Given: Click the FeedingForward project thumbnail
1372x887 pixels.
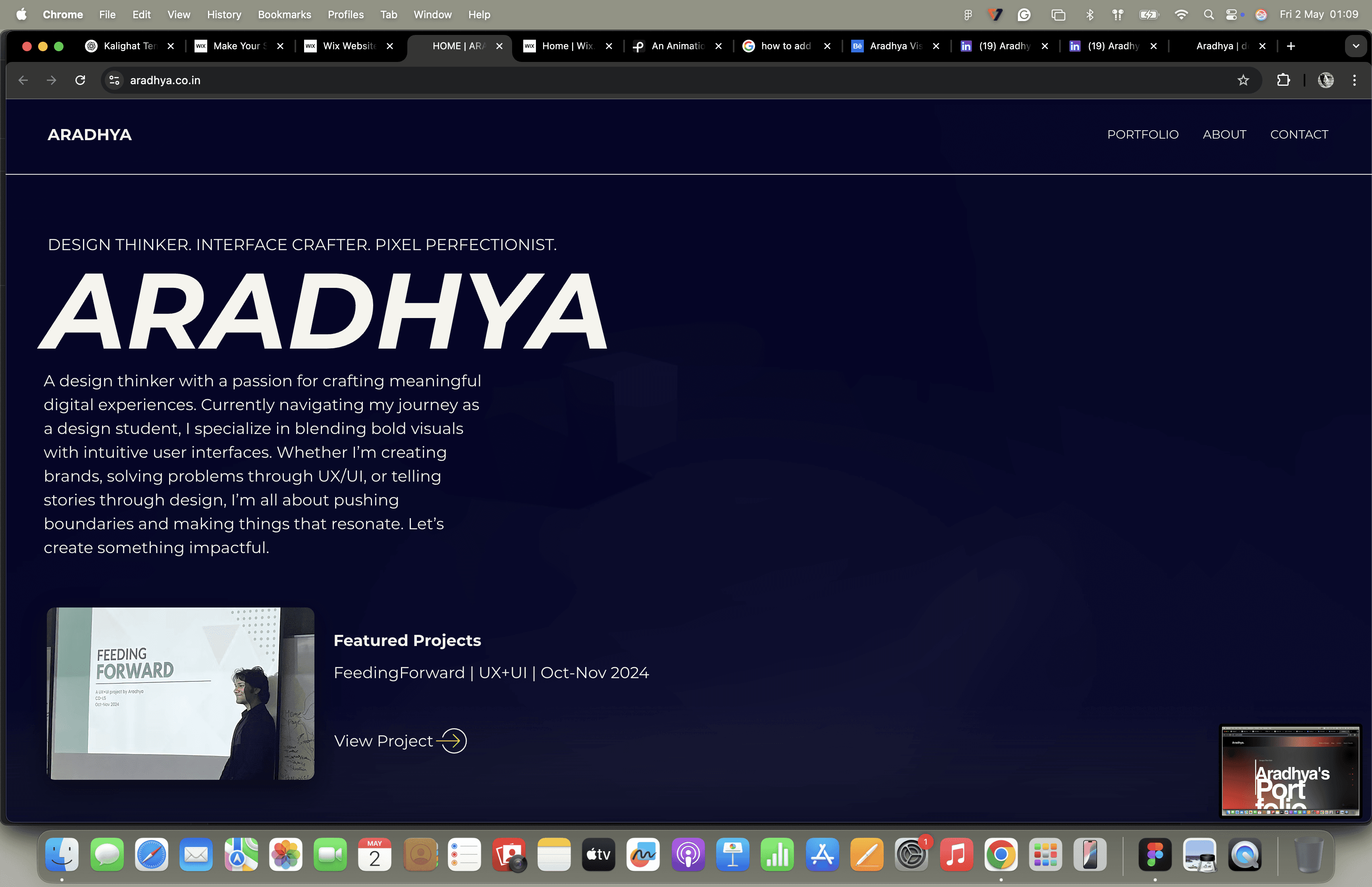Looking at the screenshot, I should [180, 694].
